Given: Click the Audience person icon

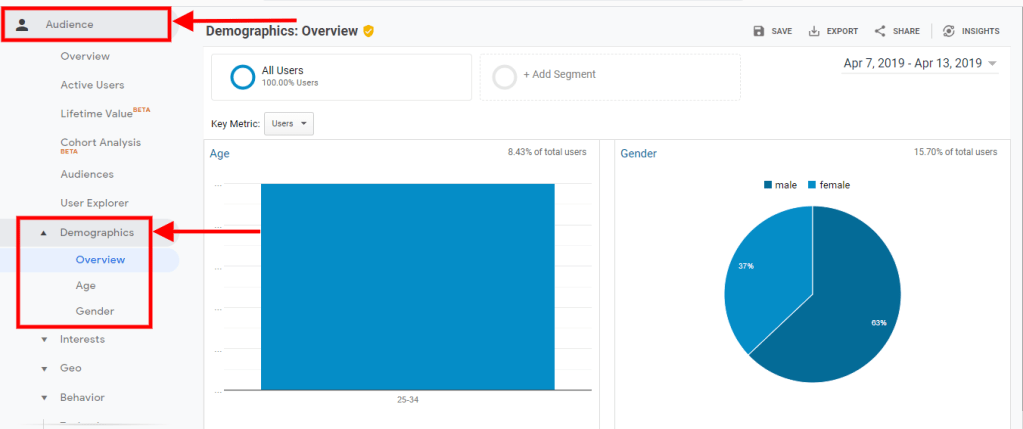Looking at the screenshot, I should [23, 25].
